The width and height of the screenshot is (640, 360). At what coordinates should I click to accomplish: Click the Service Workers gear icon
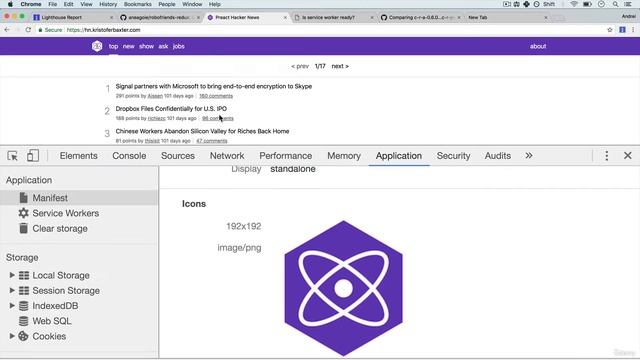pos(24,213)
